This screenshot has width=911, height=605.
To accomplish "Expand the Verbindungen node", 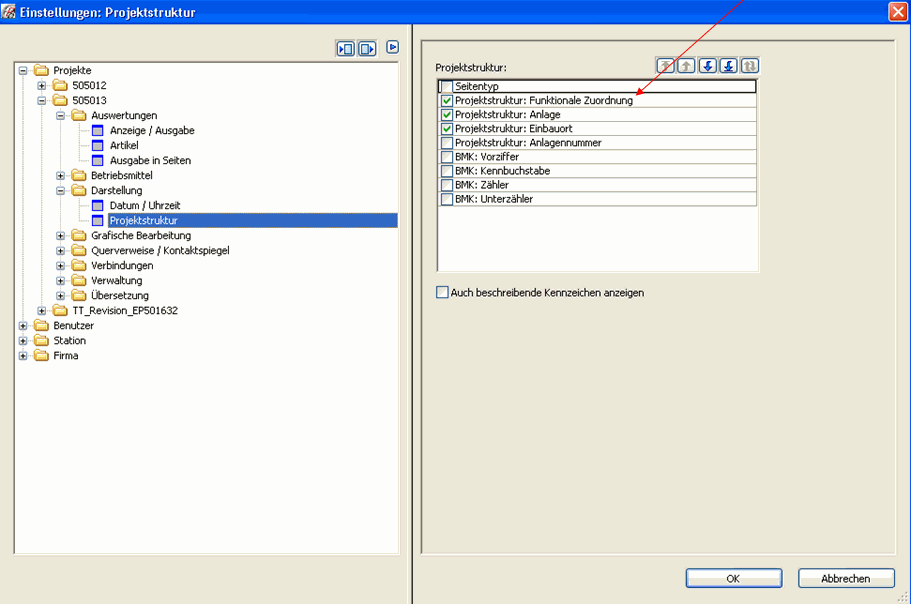I will coord(60,266).
